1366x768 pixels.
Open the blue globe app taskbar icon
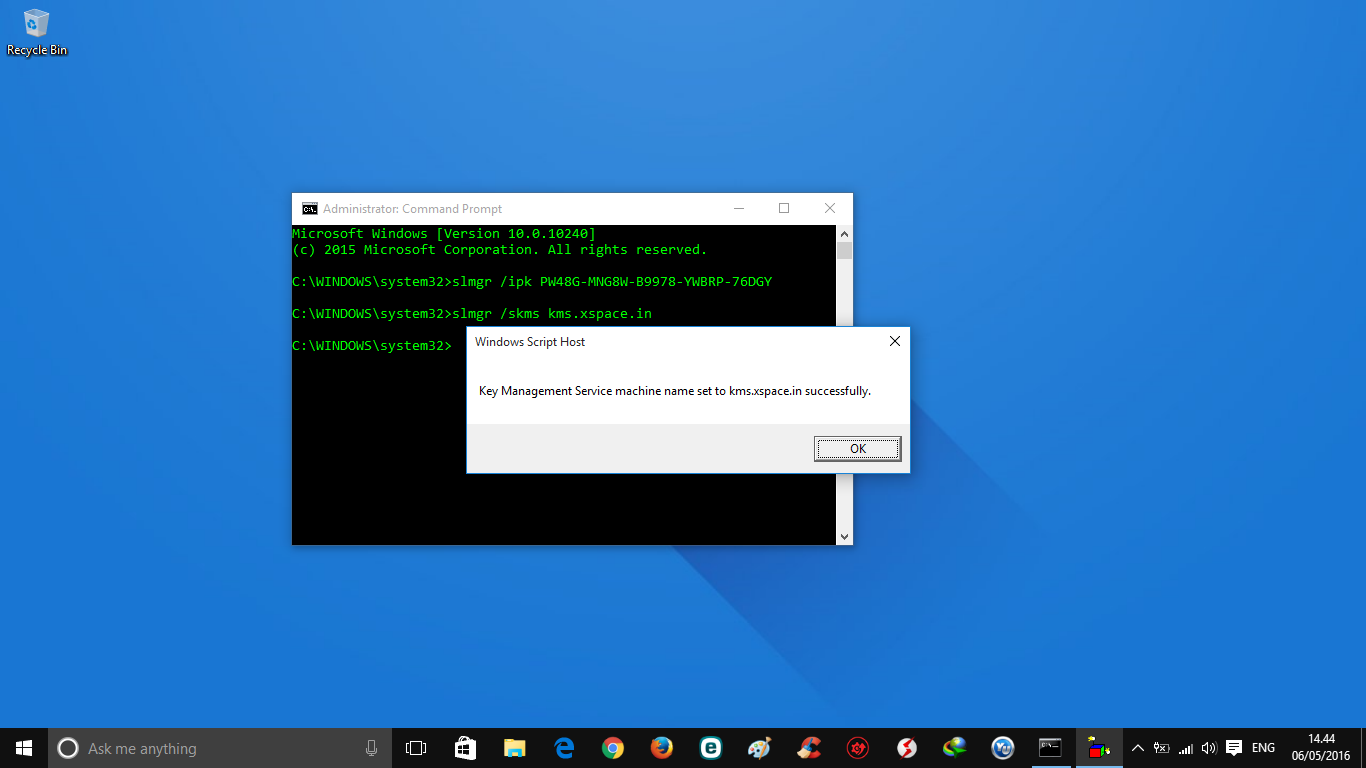click(x=1003, y=748)
